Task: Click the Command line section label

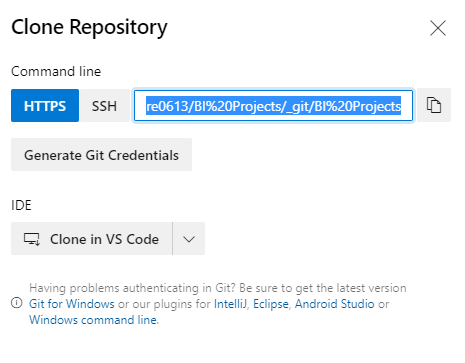Action: click(x=56, y=71)
